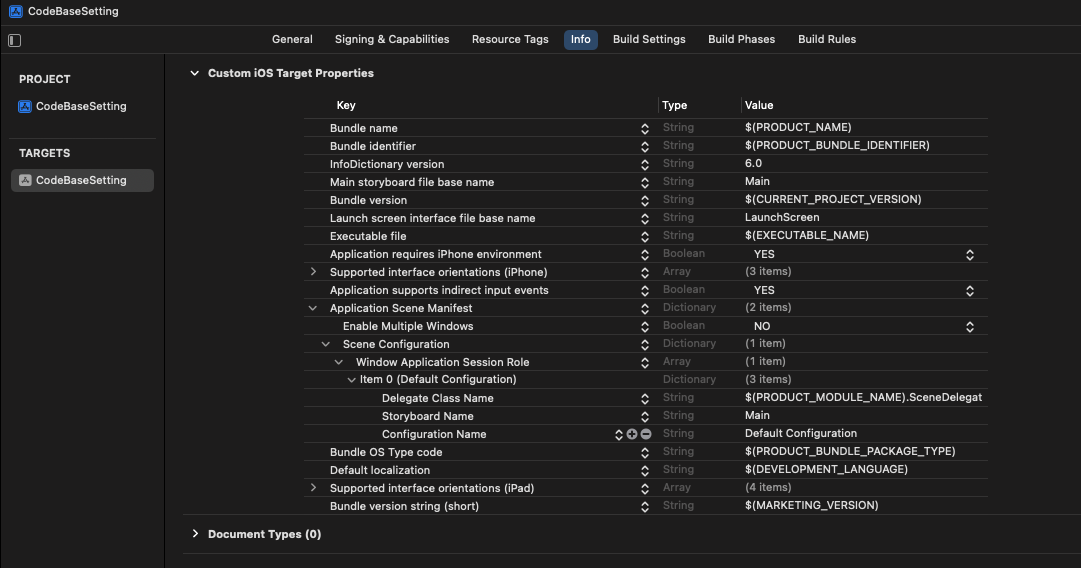1081x568 pixels.
Task: Open key stepper for Delegate Class Name
Action: 645,398
